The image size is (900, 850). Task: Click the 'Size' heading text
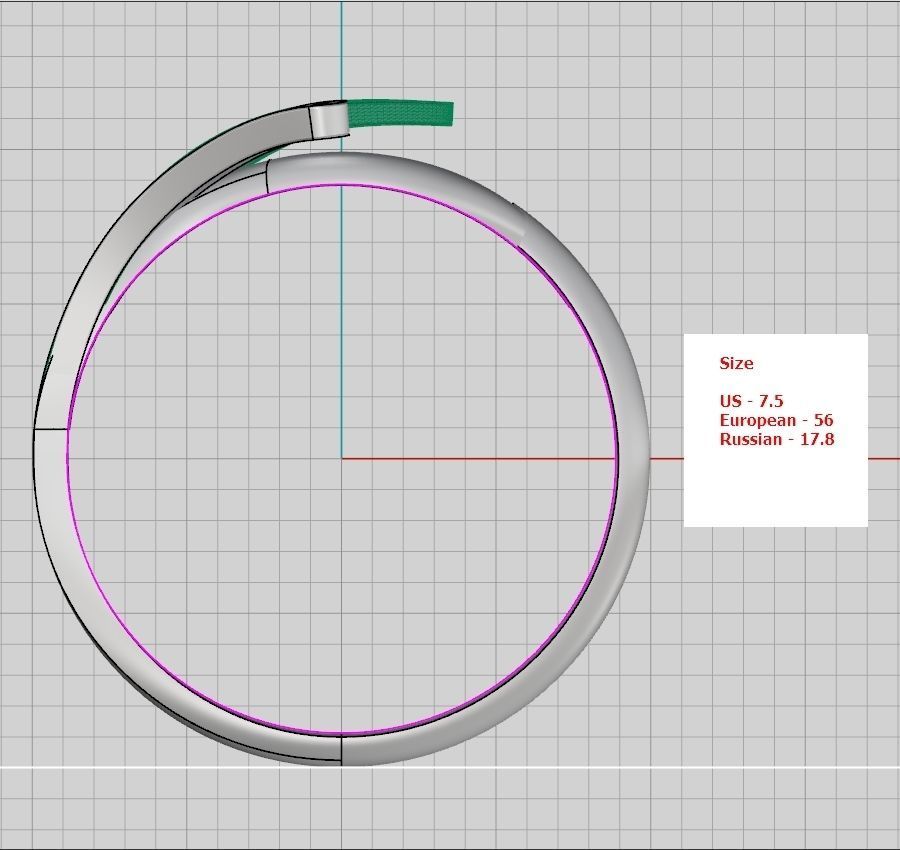(x=736, y=363)
